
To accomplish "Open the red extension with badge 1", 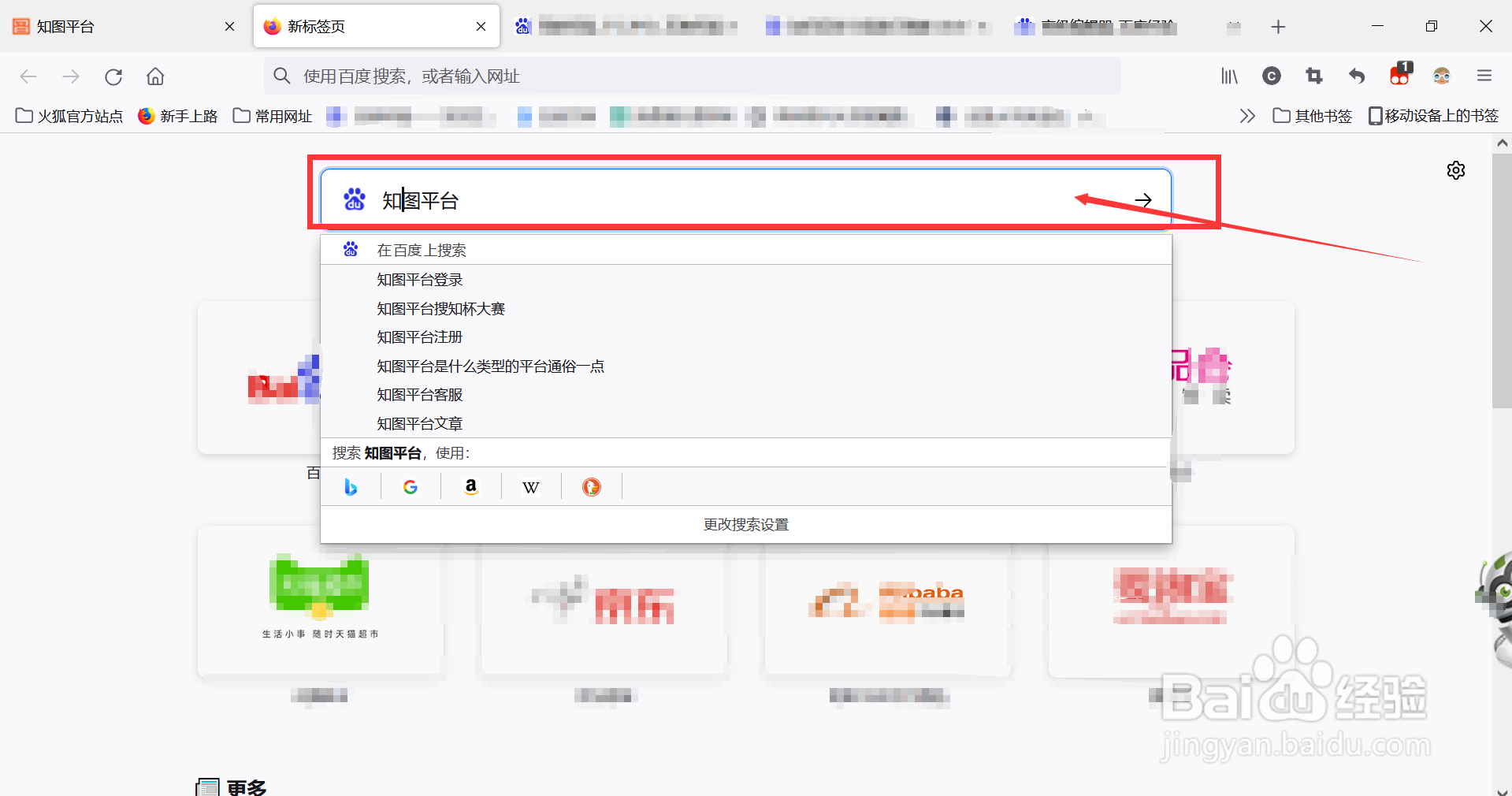I will click(x=1400, y=74).
